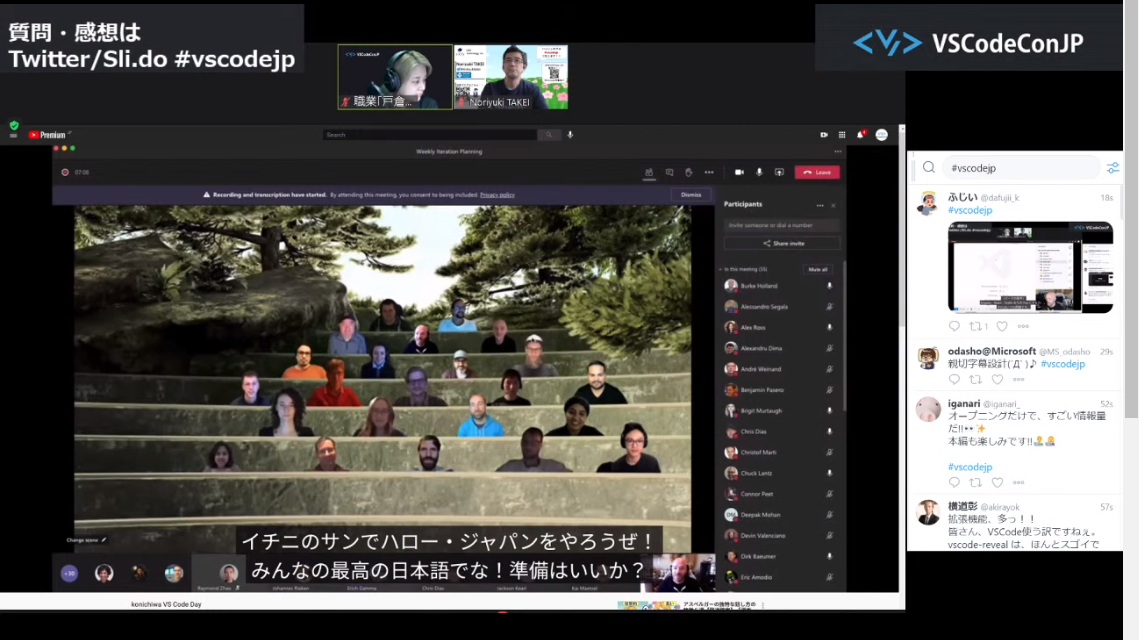Open more actions in Teams meeting toolbar
The width and height of the screenshot is (1139, 640).
tap(709, 173)
